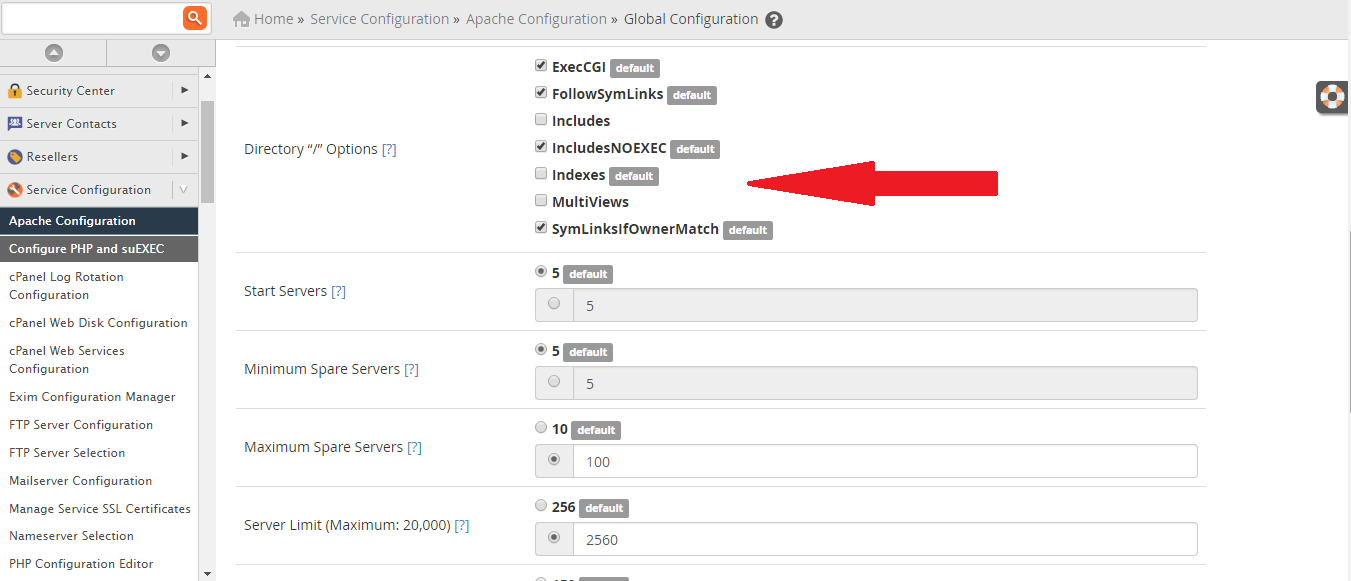The height and width of the screenshot is (581, 1351).
Task: Click the Apache Configuration breadcrumb link
Action: [536, 19]
